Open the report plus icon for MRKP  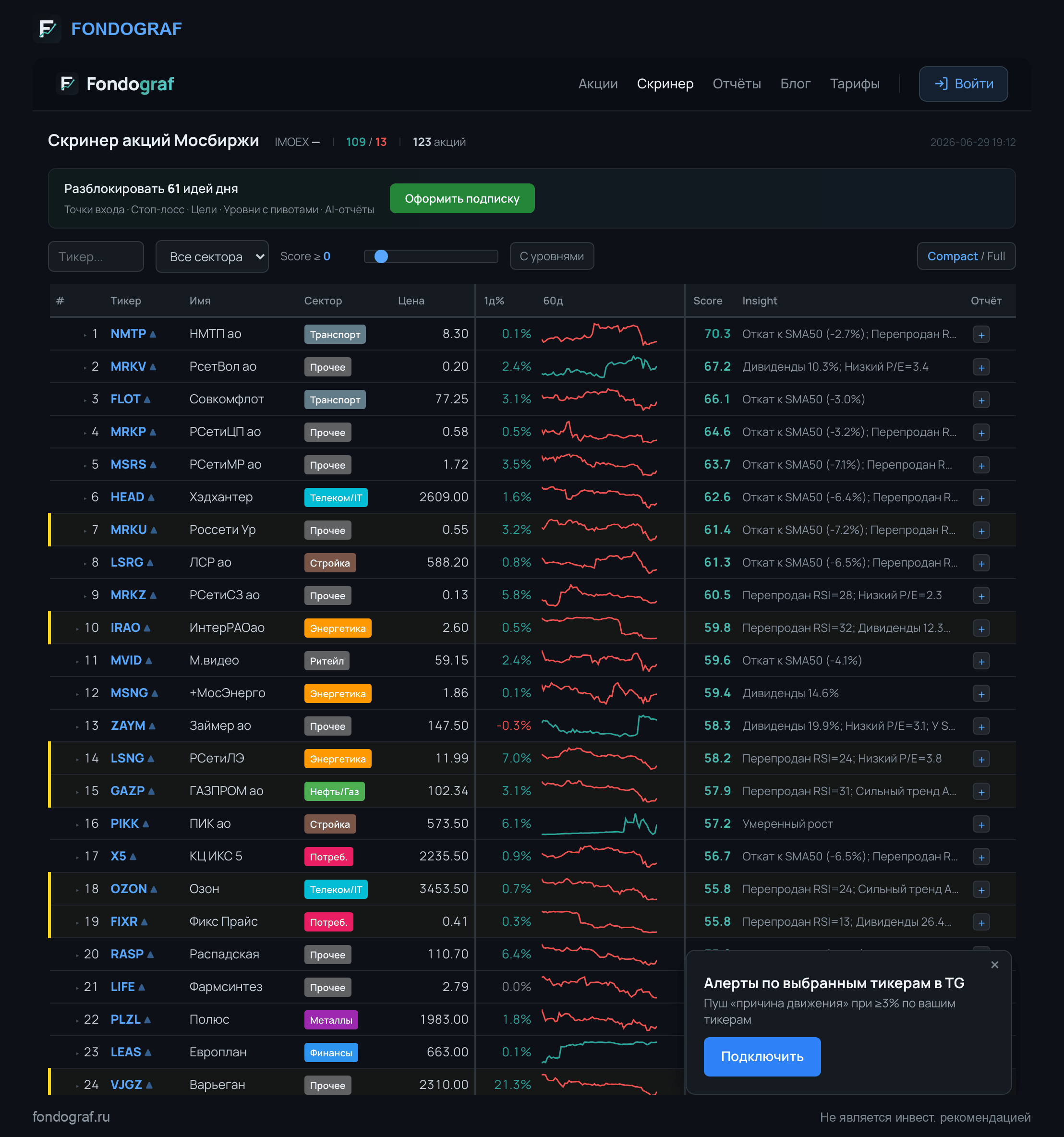click(x=981, y=433)
